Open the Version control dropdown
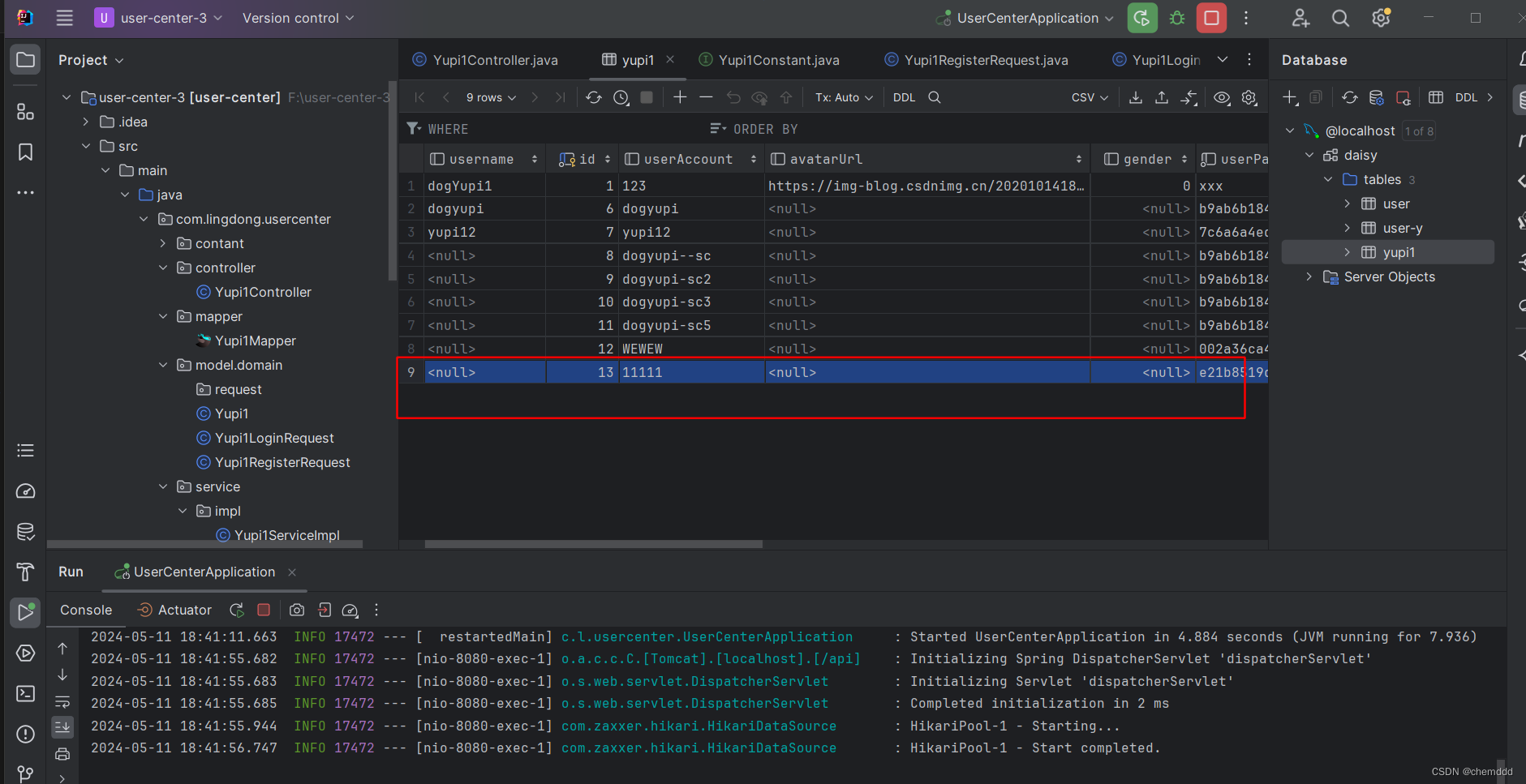 [x=298, y=18]
